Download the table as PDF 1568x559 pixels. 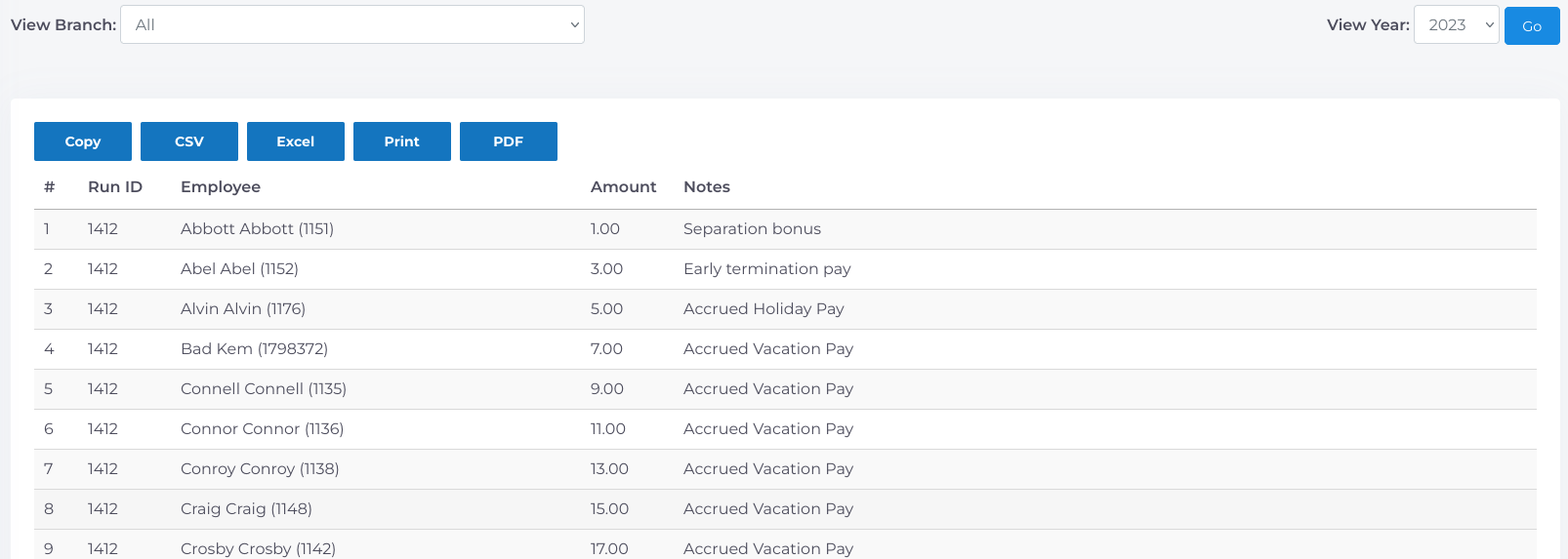509,141
